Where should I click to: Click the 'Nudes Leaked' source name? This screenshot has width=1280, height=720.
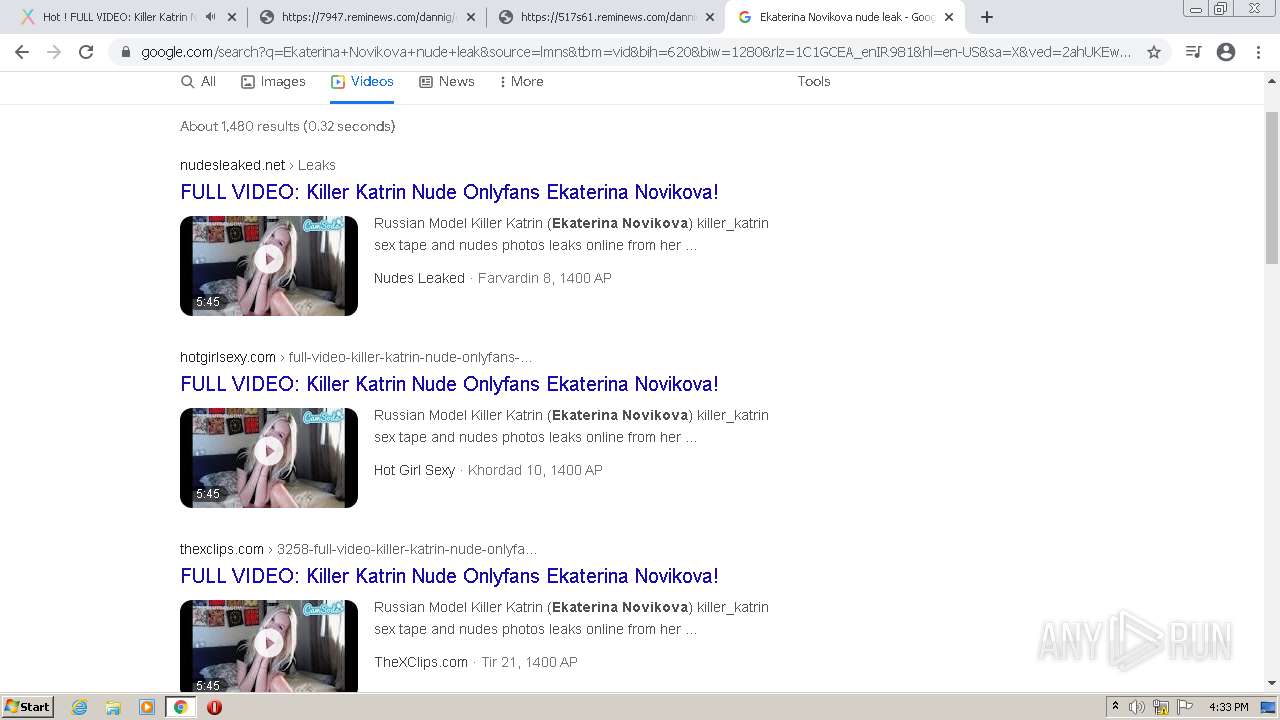click(x=419, y=278)
